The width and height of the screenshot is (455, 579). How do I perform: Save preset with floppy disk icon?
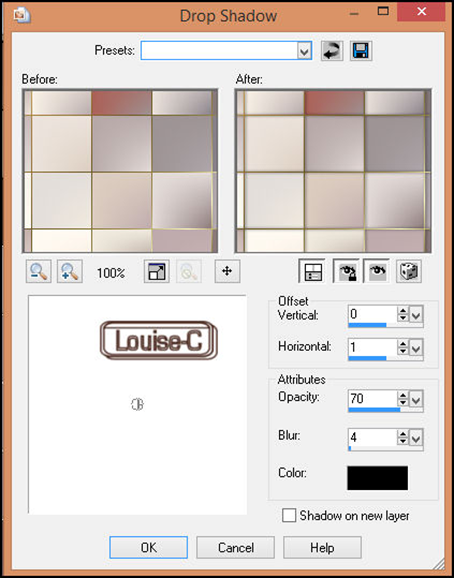coord(360,51)
